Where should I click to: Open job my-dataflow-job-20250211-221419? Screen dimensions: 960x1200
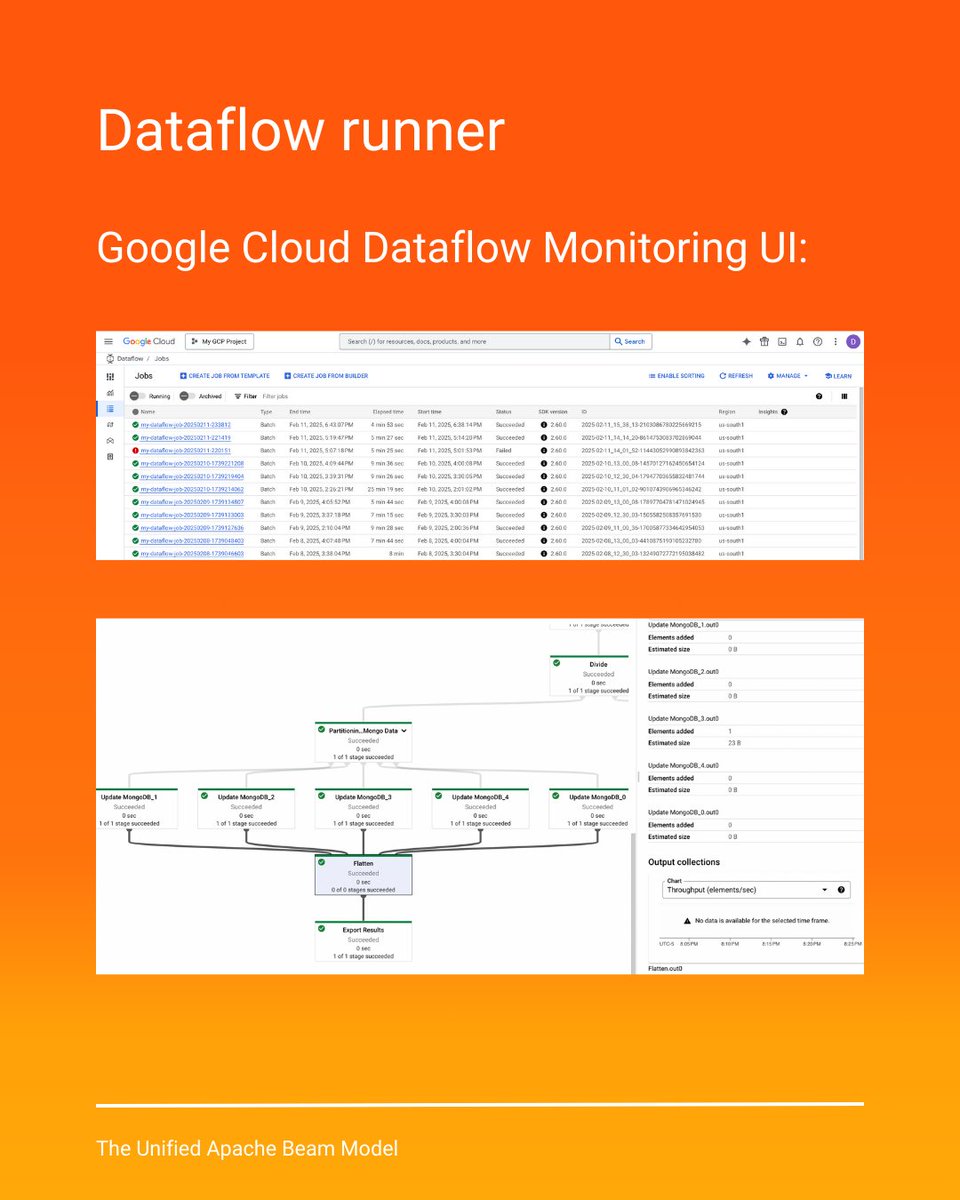click(x=186, y=438)
